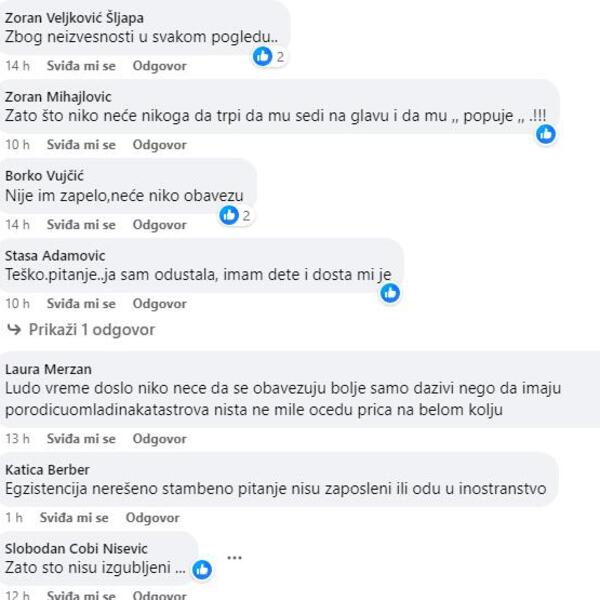The height and width of the screenshot is (600, 600).
Task: Click the '14 h' timestamp on Borko's comment
Action: [x=18, y=225]
